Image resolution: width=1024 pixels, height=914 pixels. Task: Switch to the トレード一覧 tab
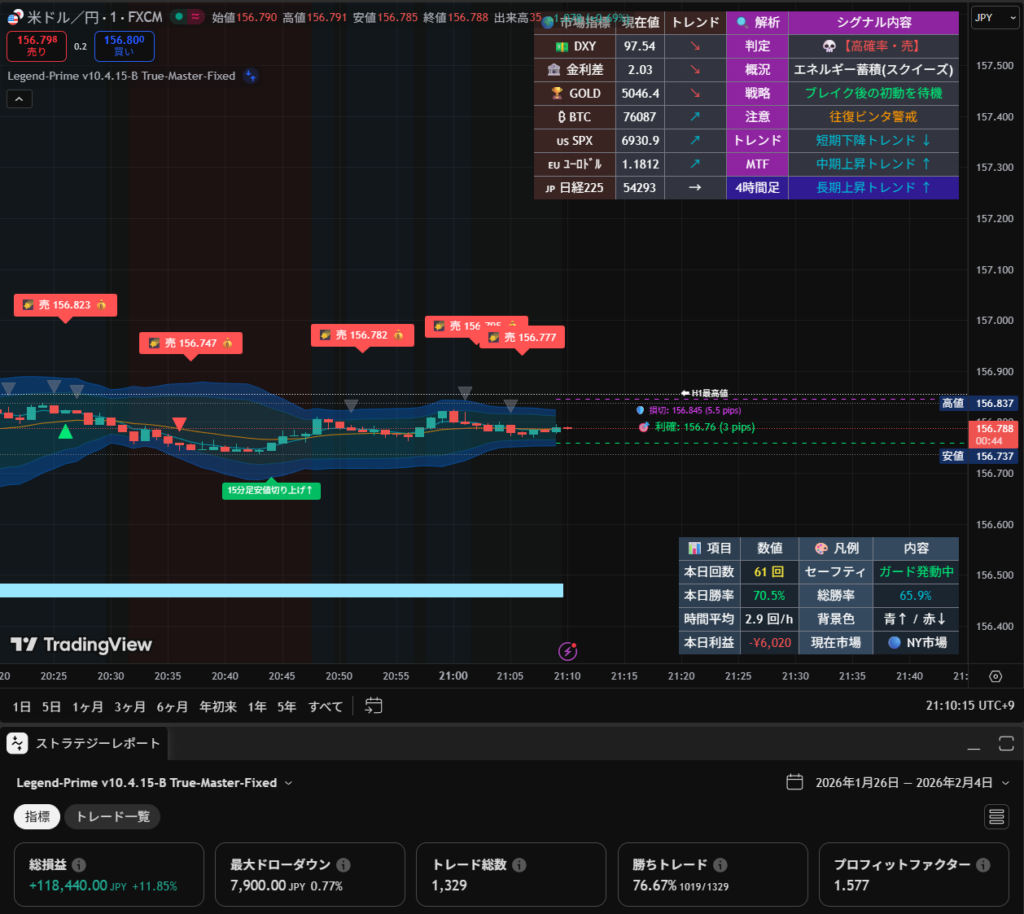[x=112, y=817]
